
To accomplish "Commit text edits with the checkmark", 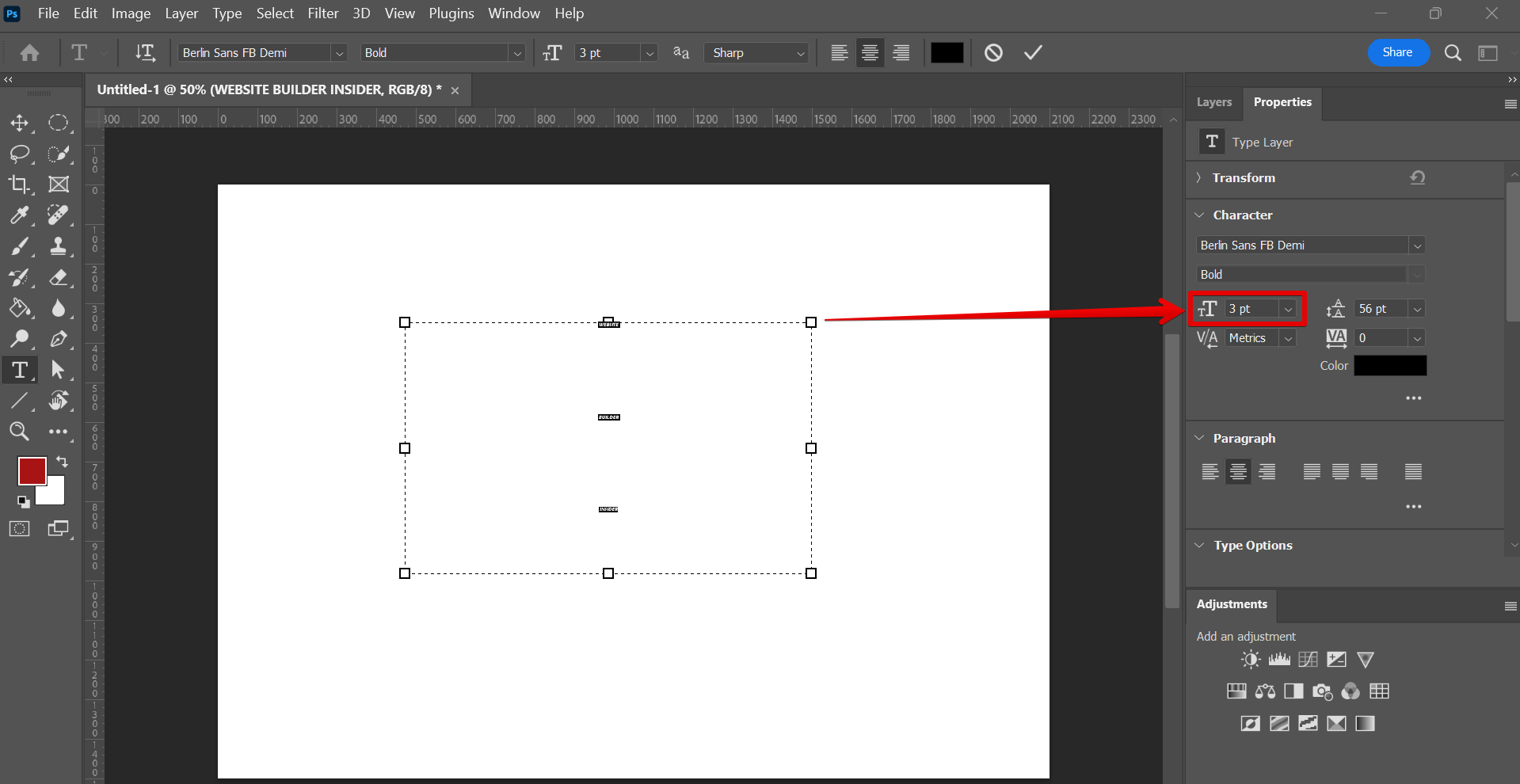I will [x=1033, y=53].
